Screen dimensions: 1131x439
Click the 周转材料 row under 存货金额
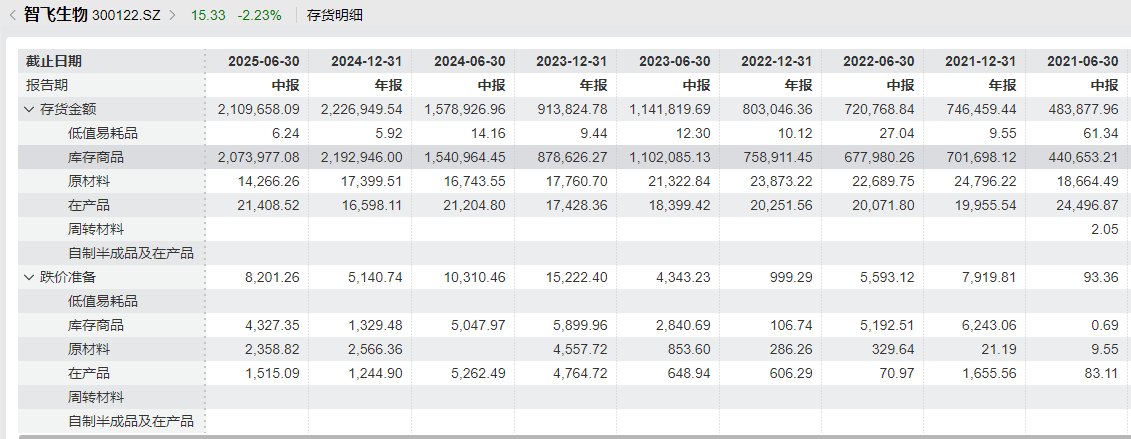tap(96, 229)
